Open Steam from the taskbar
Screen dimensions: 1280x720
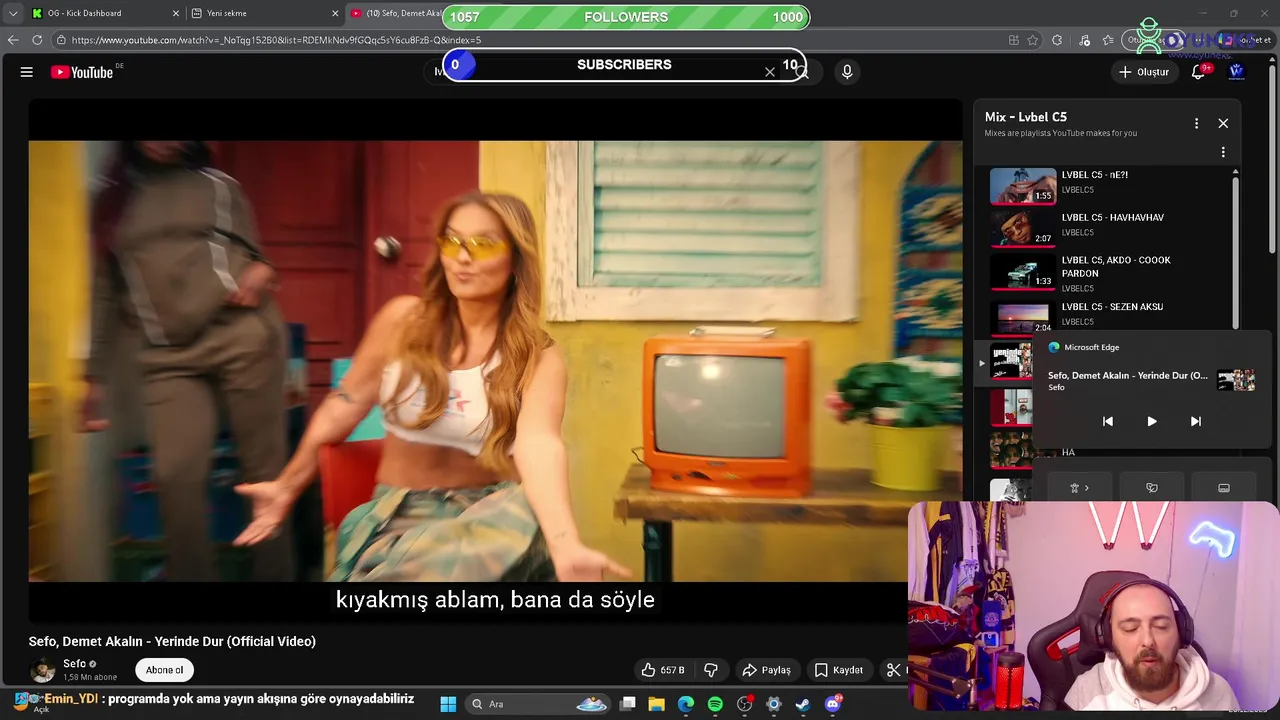[x=803, y=704]
